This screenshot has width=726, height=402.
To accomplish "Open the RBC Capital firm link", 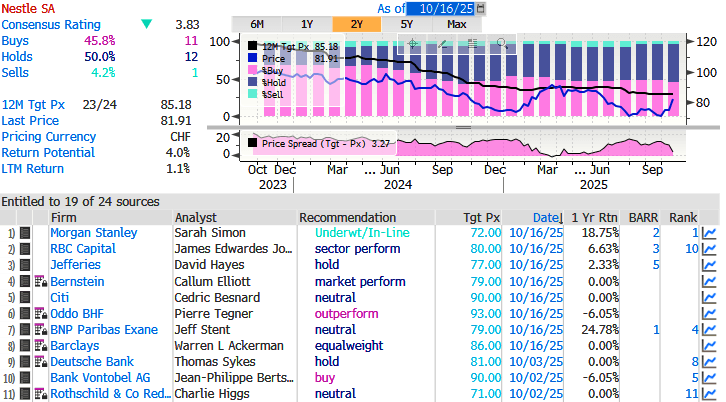I will [83, 249].
